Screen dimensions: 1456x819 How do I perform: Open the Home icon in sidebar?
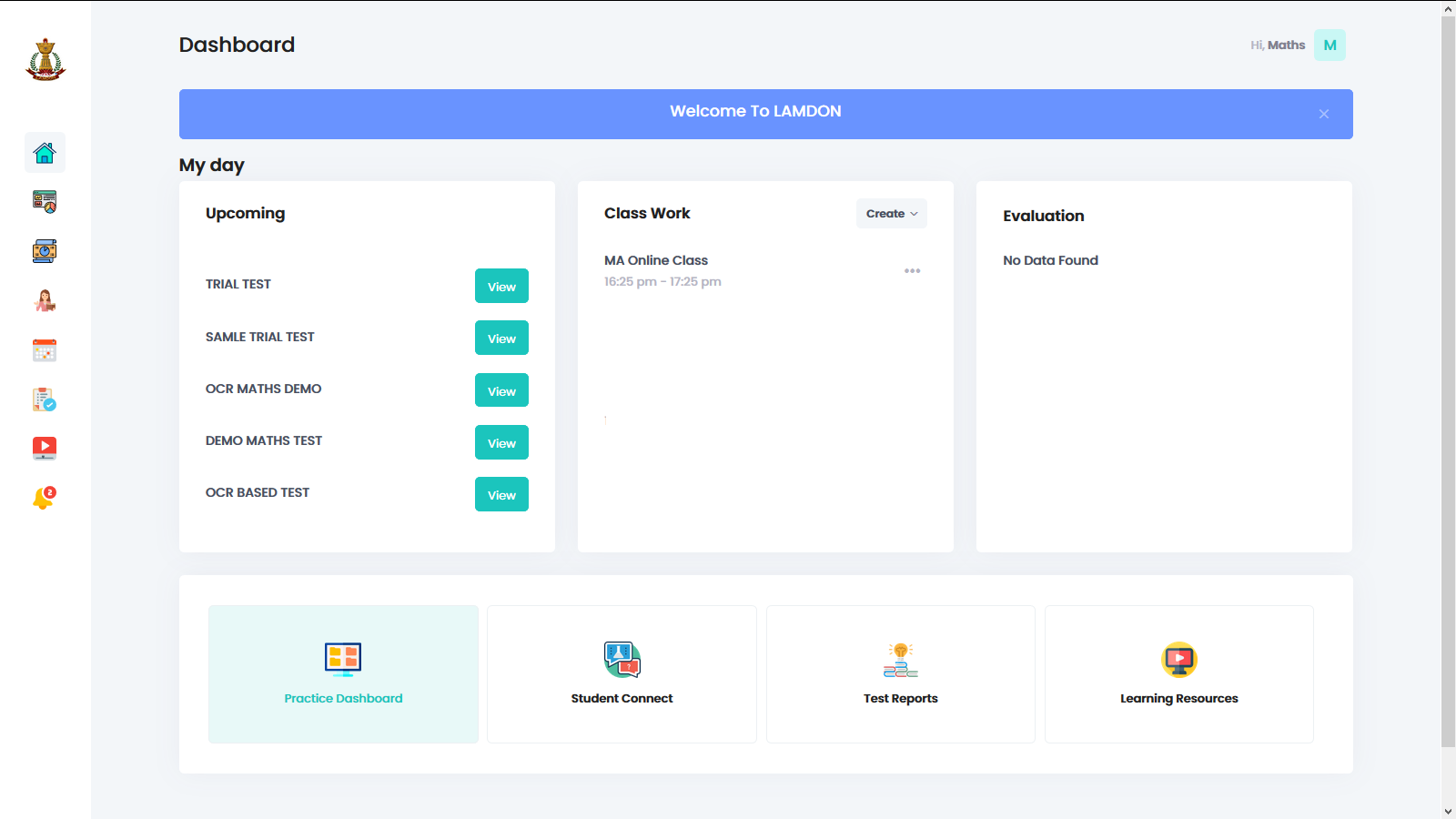coord(45,153)
